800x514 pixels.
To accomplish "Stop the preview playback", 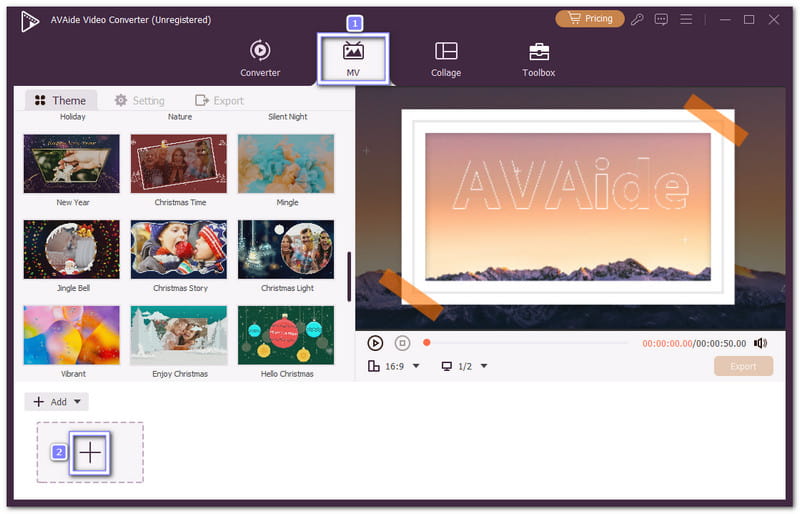I will point(403,343).
